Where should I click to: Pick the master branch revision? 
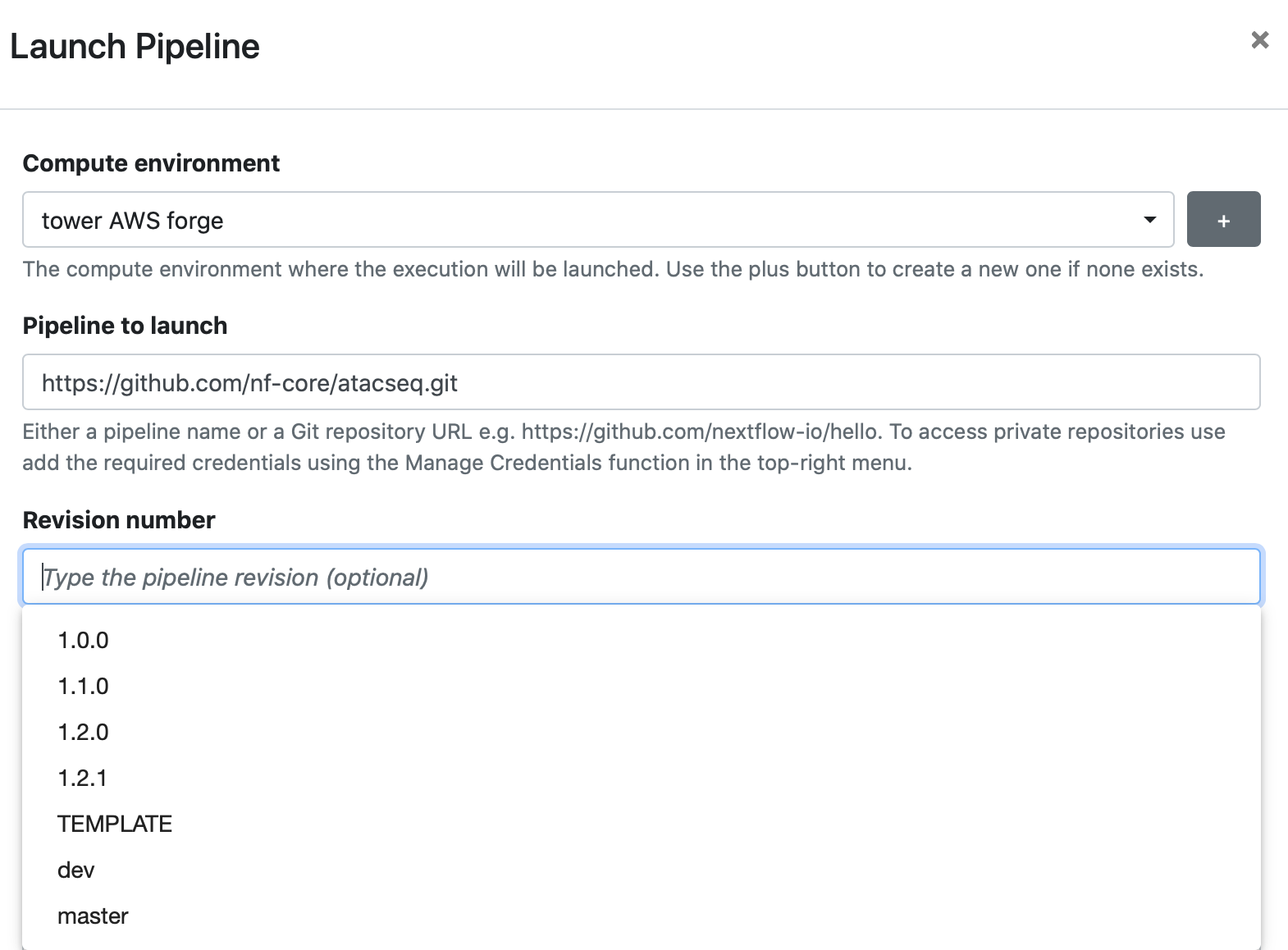click(93, 916)
